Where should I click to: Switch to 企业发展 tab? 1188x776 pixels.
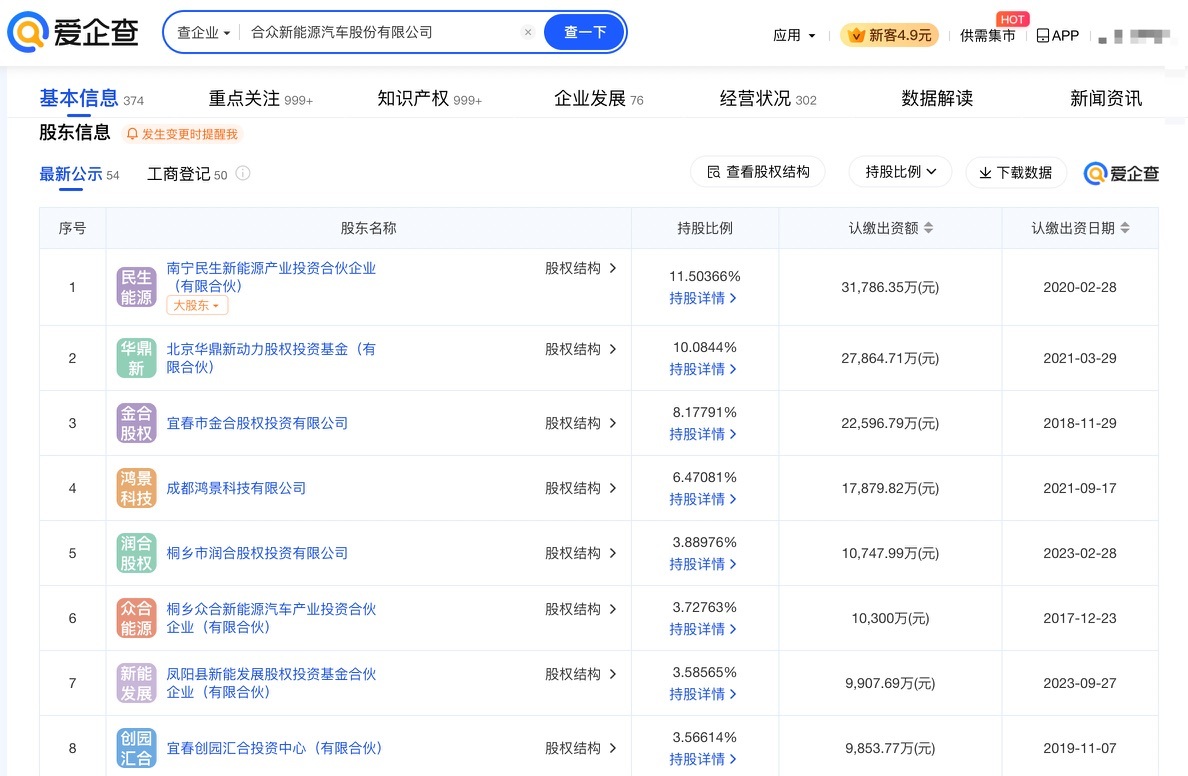[599, 99]
